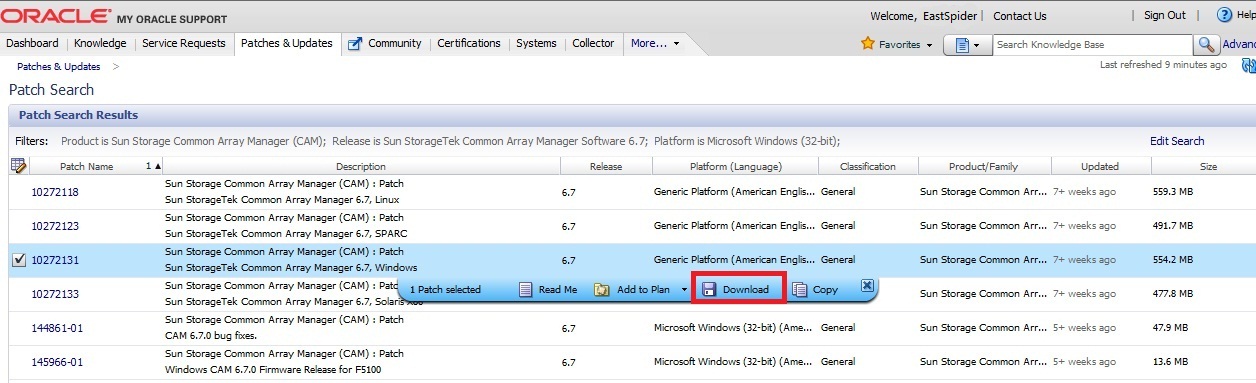Open the Add to Plan dropdown arrow
Image resolution: width=1256 pixels, height=383 pixels.
684,291
